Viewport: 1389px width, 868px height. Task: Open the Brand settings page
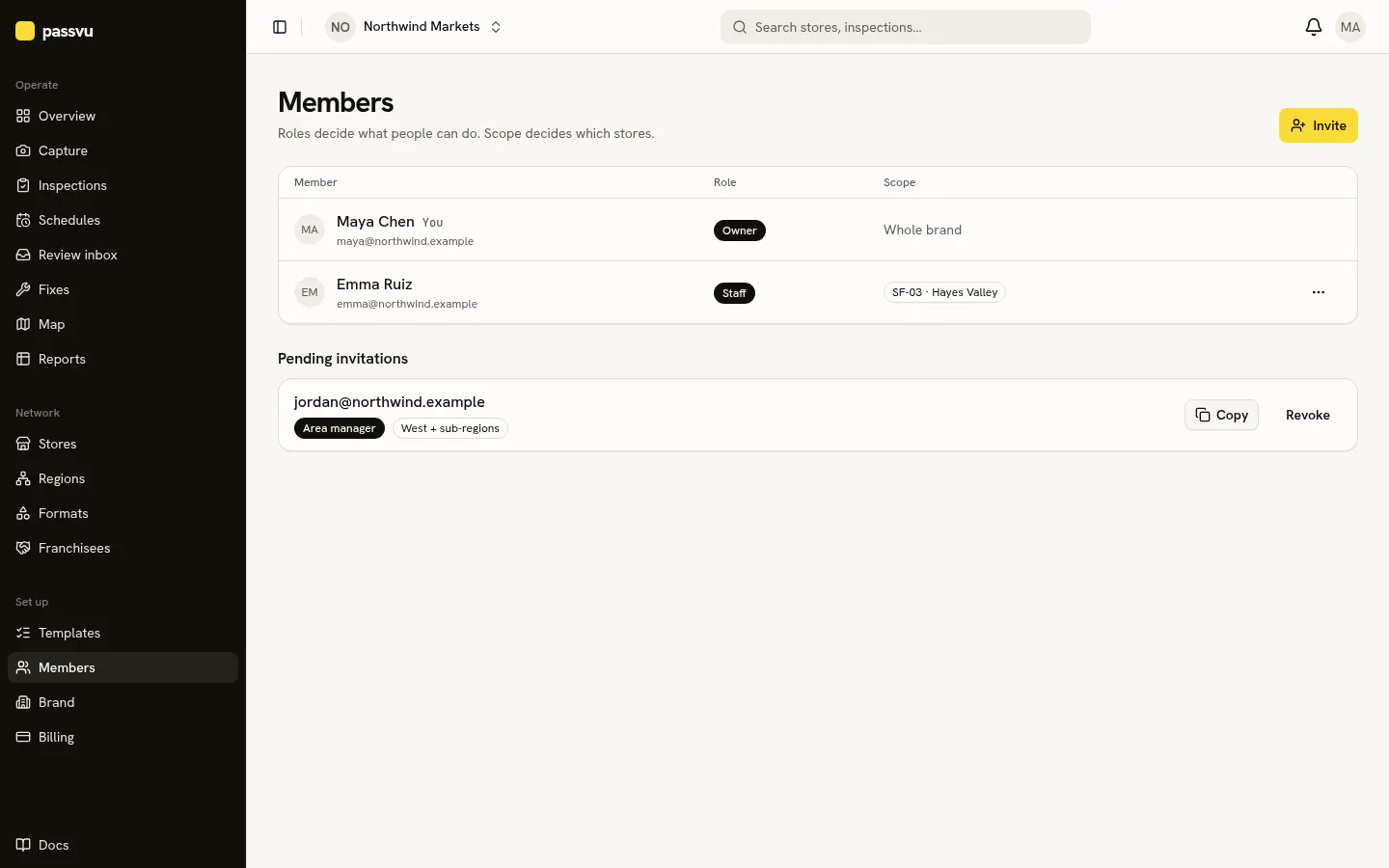tap(123, 702)
